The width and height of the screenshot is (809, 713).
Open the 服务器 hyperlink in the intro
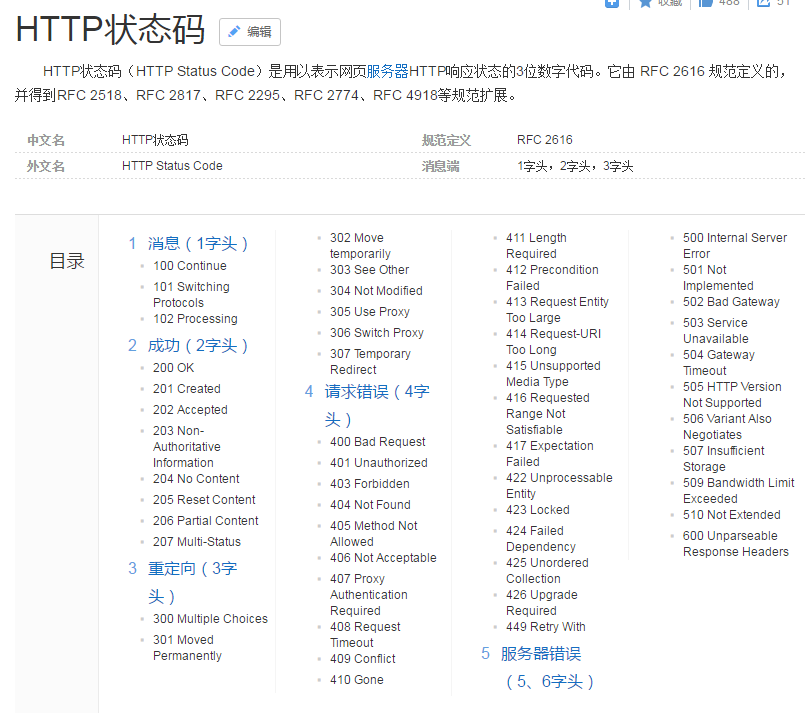[387, 71]
